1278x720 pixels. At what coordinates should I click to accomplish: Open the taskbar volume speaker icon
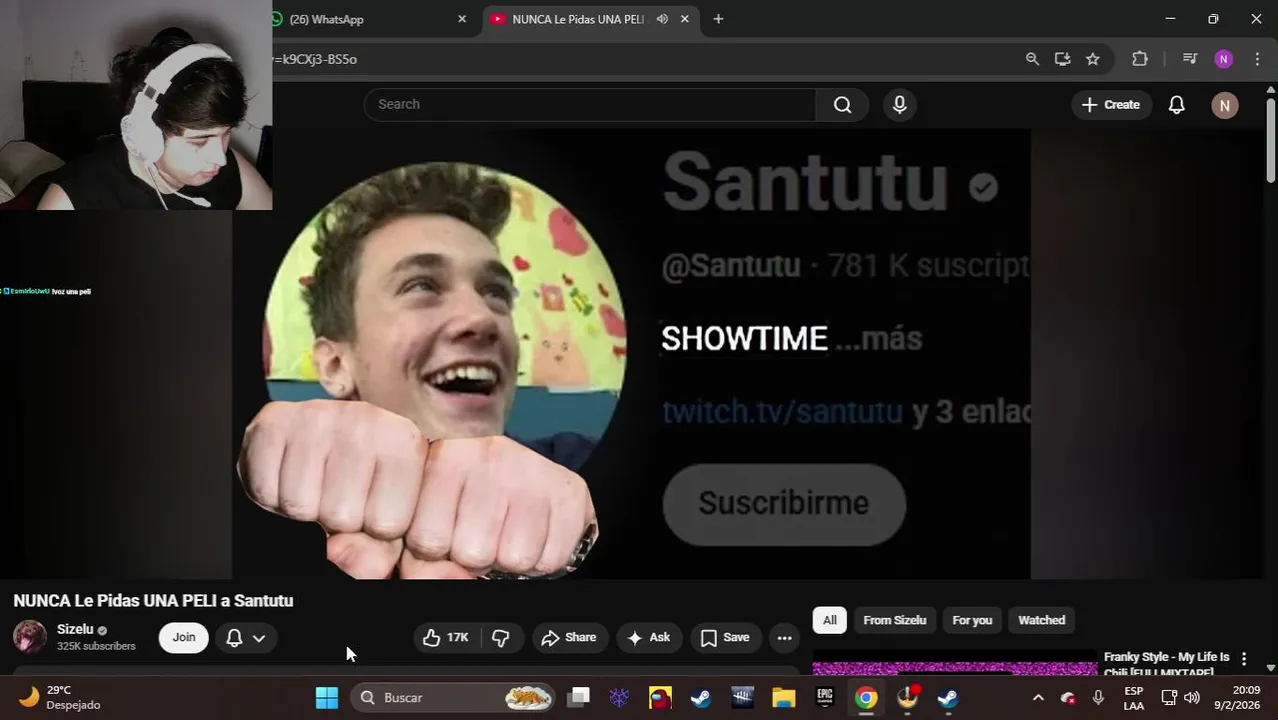1191,698
